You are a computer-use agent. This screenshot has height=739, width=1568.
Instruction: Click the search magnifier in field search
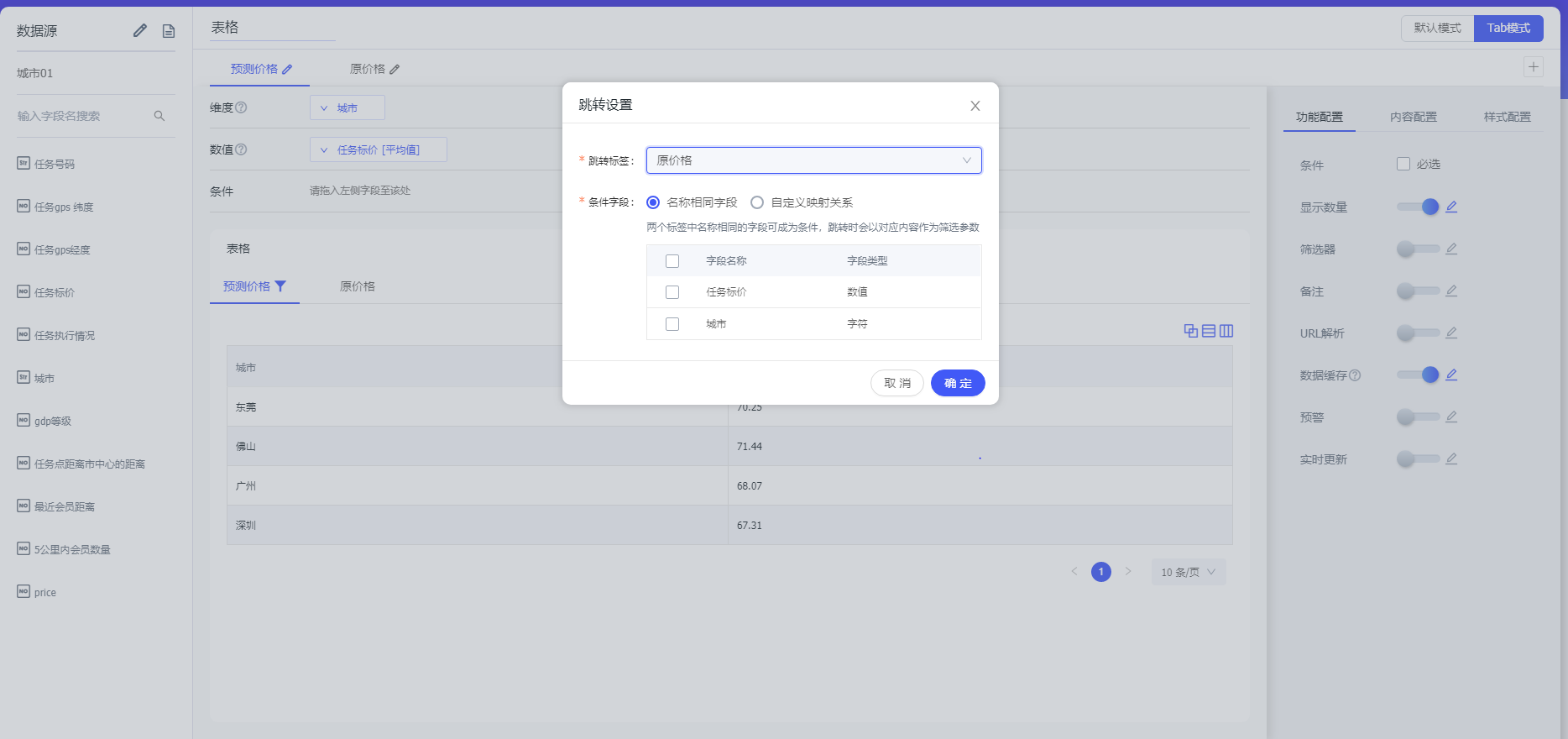pyautogui.click(x=159, y=116)
